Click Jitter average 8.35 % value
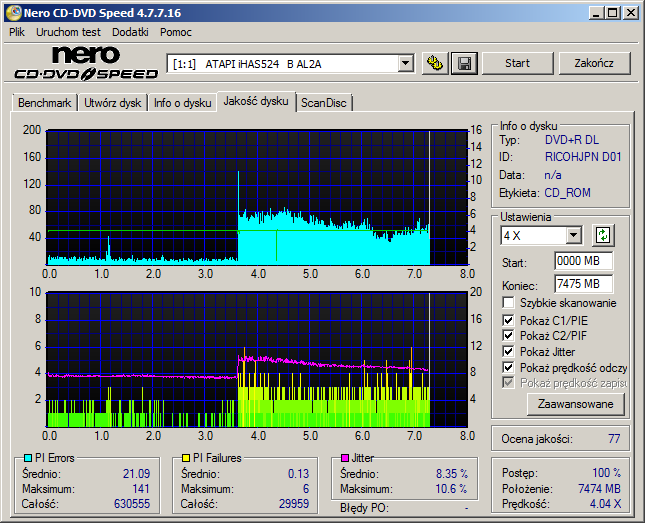Image resolution: width=645 pixels, height=523 pixels. coord(452,474)
